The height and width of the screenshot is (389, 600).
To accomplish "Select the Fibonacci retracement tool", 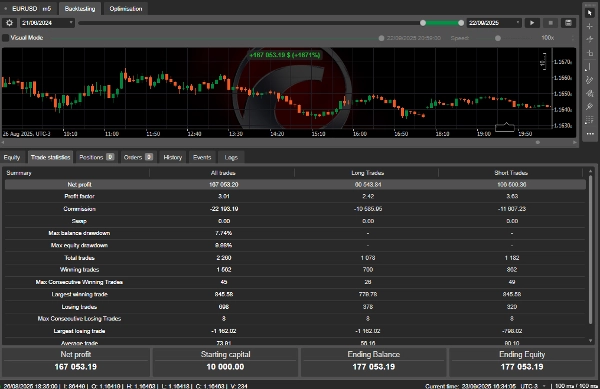I will pos(590,120).
